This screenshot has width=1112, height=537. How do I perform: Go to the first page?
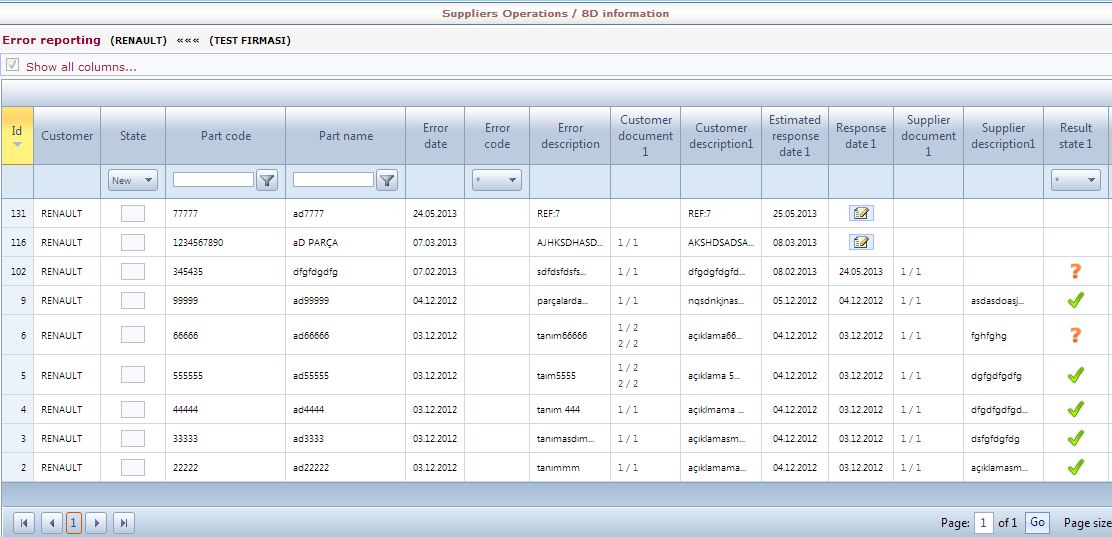click(x=23, y=524)
